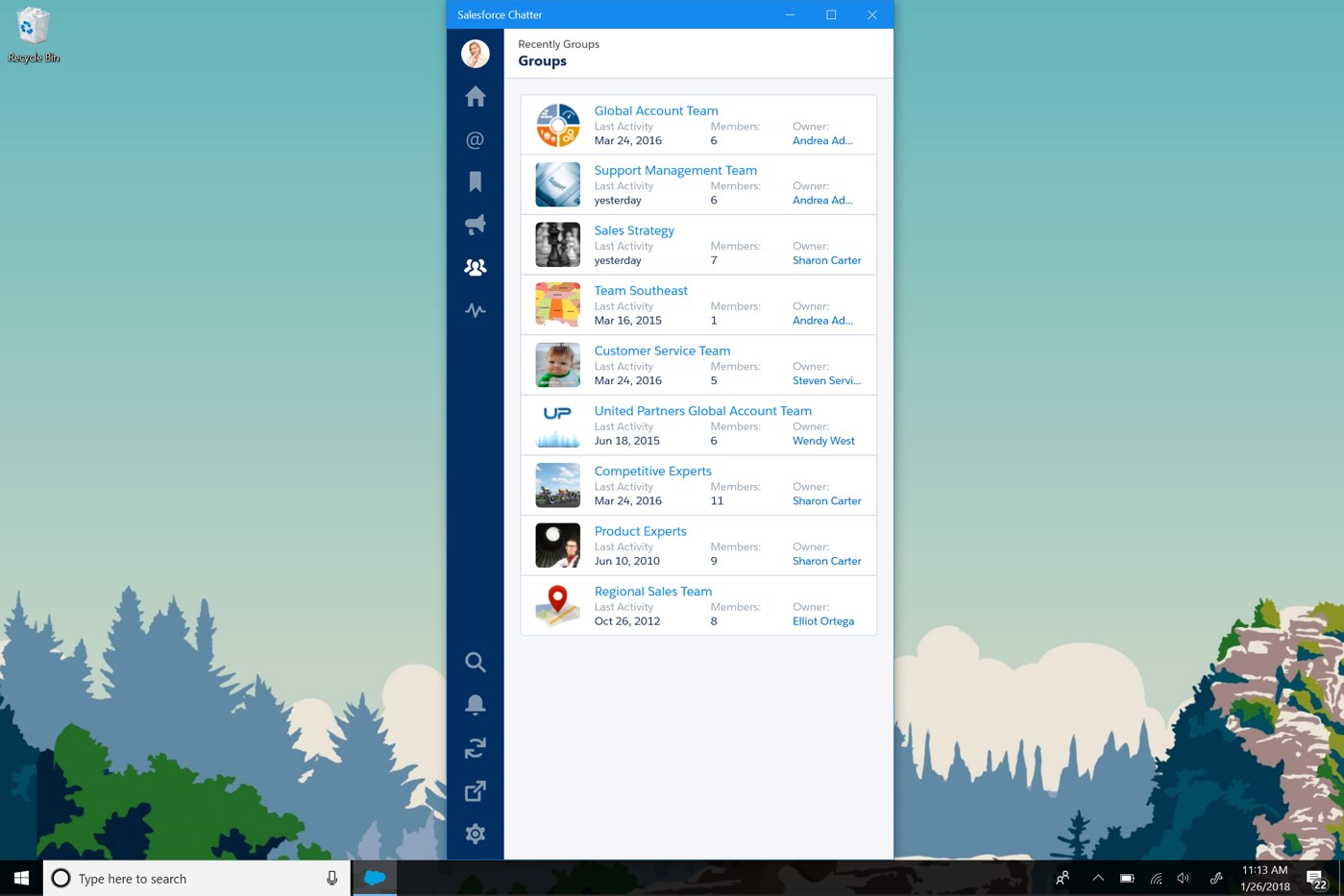Click the 'Recently Groups' heading text
Image resolution: width=1344 pixels, height=896 pixels.
558,44
